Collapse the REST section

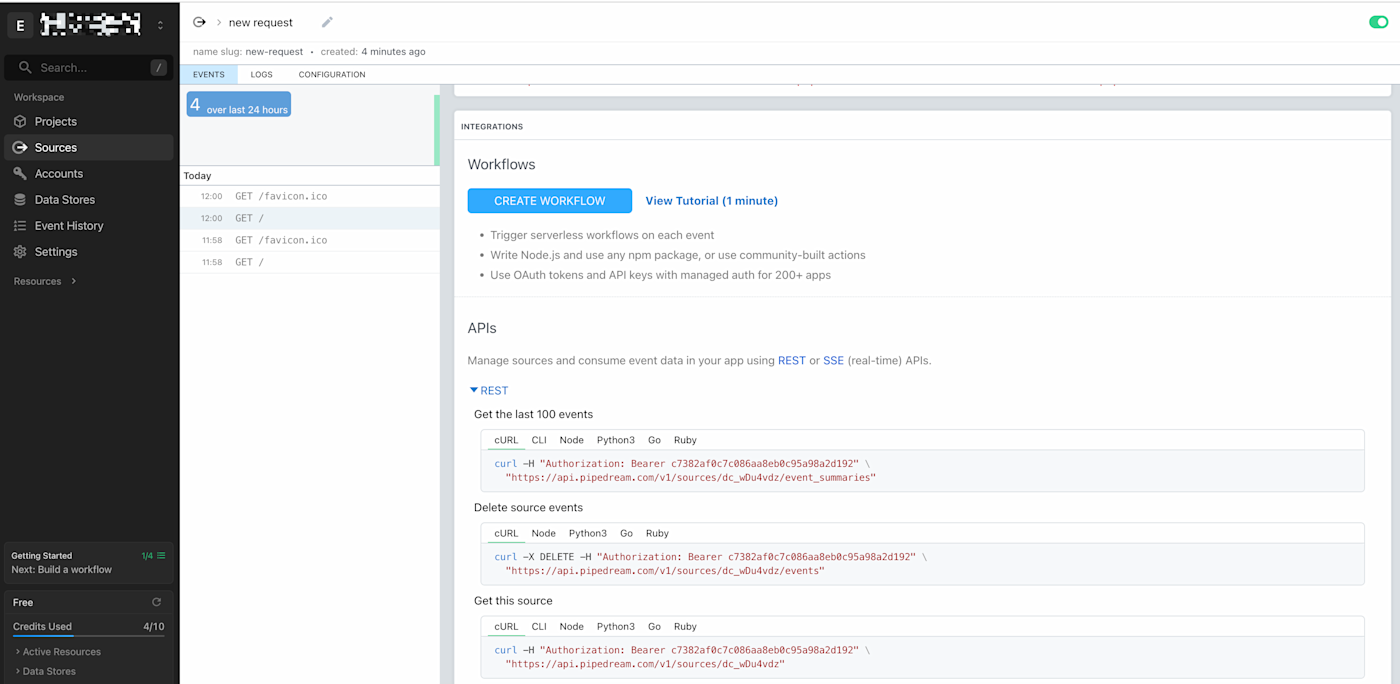click(489, 390)
